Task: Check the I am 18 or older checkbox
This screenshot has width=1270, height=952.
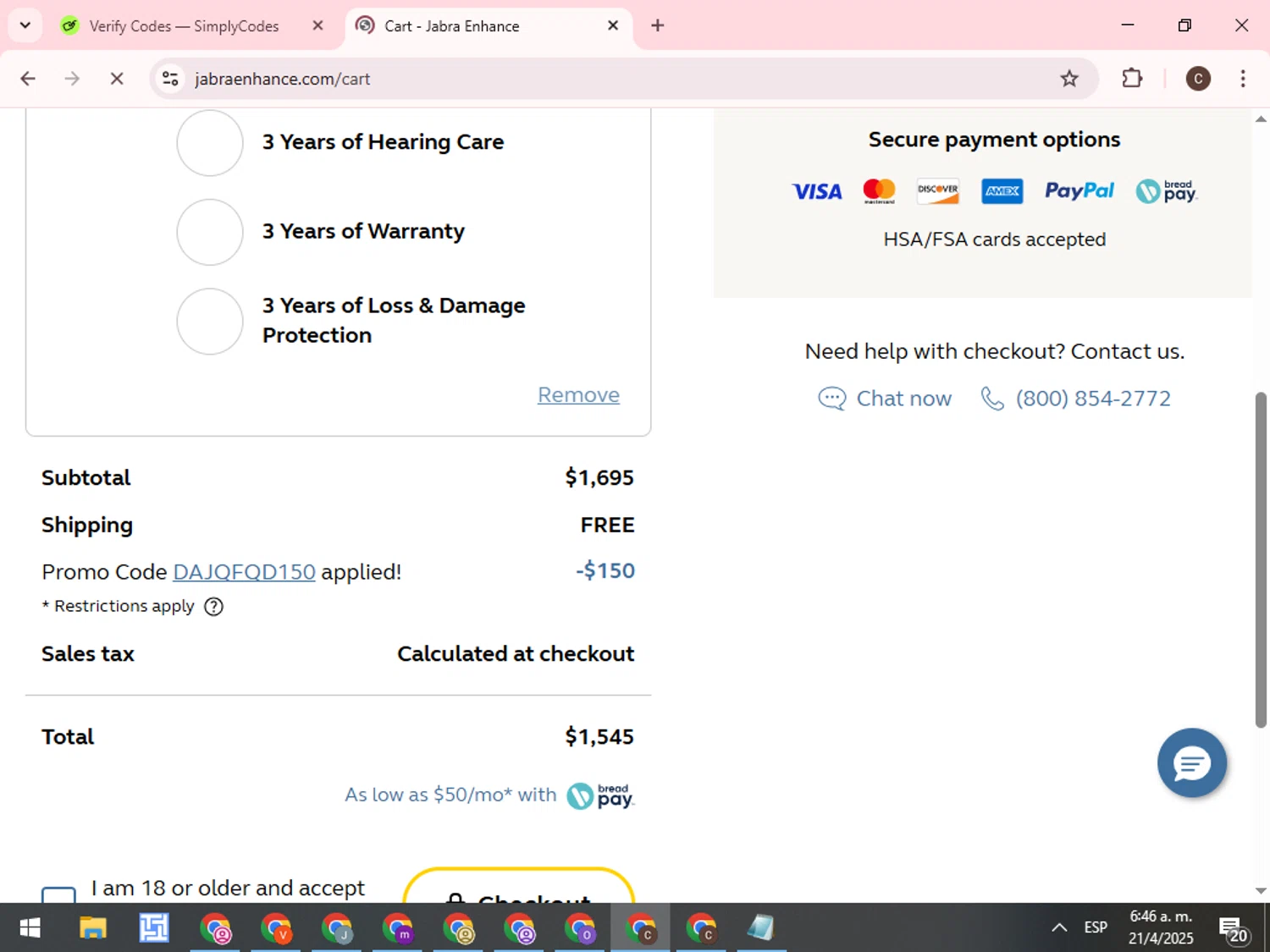Action: 58,894
